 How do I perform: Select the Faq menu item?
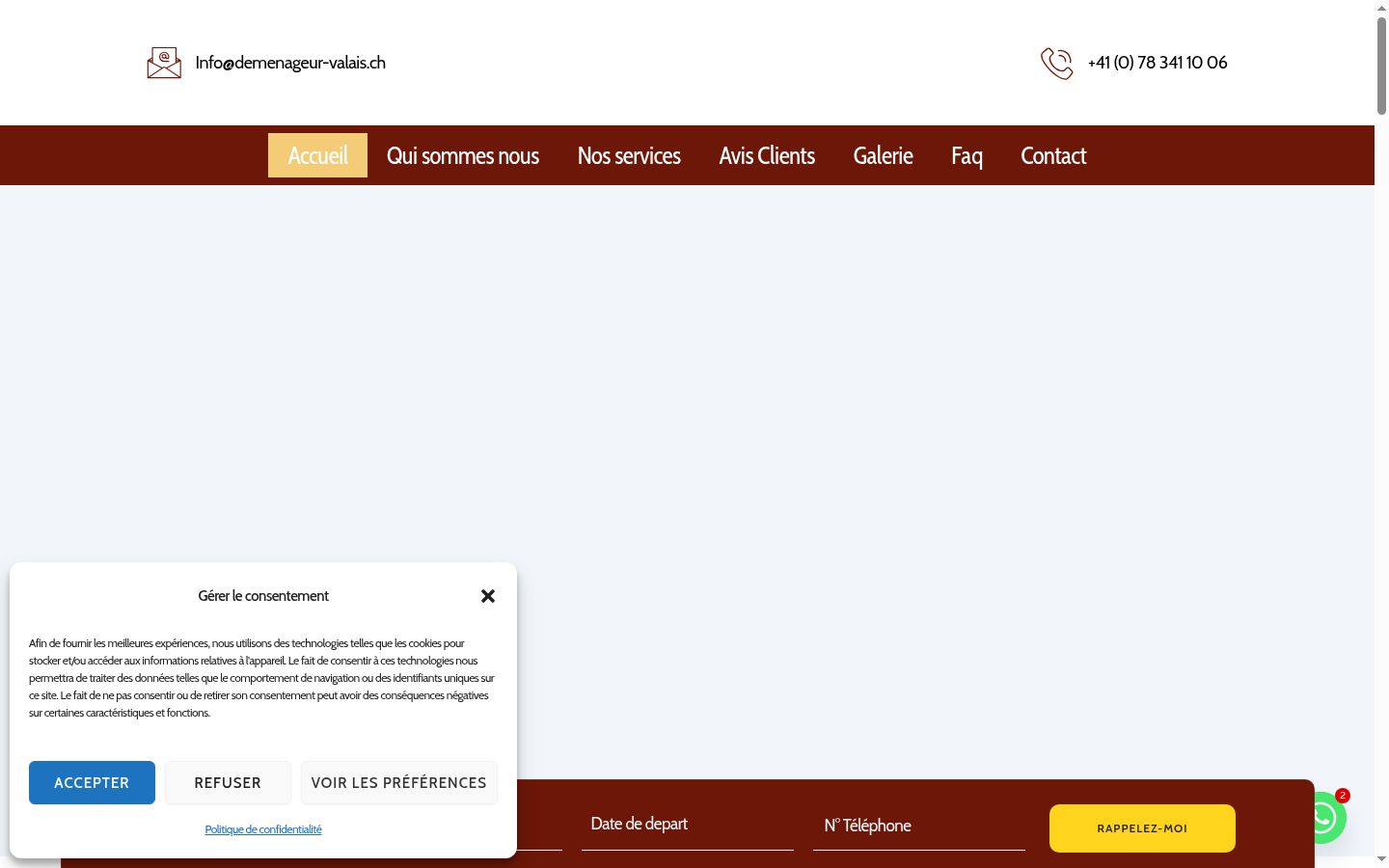tap(967, 155)
